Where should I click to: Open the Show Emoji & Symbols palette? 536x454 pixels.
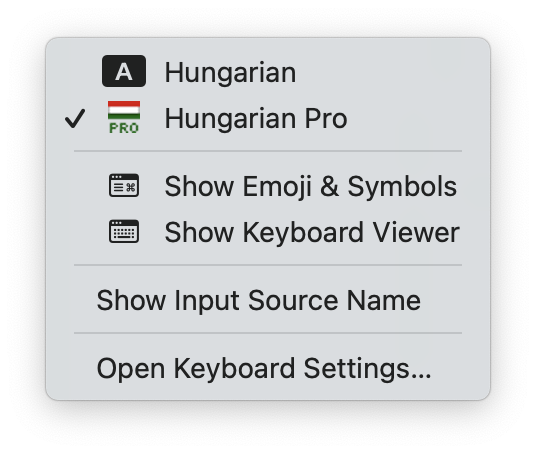coord(268,186)
